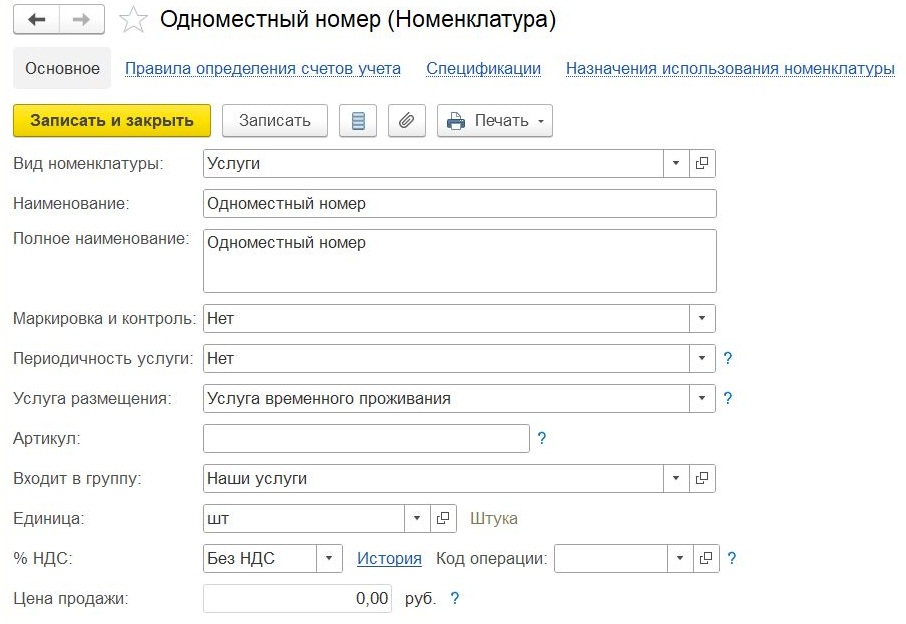The image size is (906, 624).
Task: Focus the Цена продажи amount field
Action: (297, 598)
